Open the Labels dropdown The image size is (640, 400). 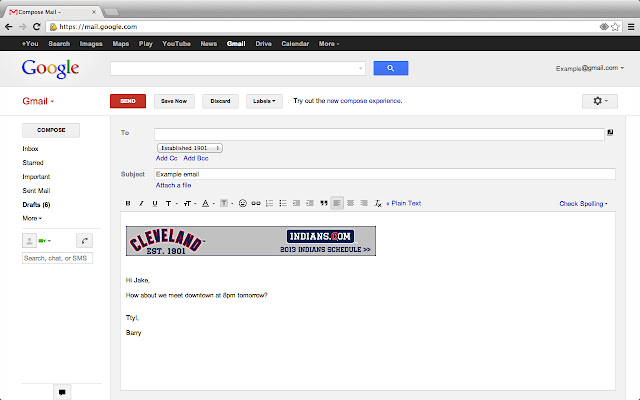point(264,101)
